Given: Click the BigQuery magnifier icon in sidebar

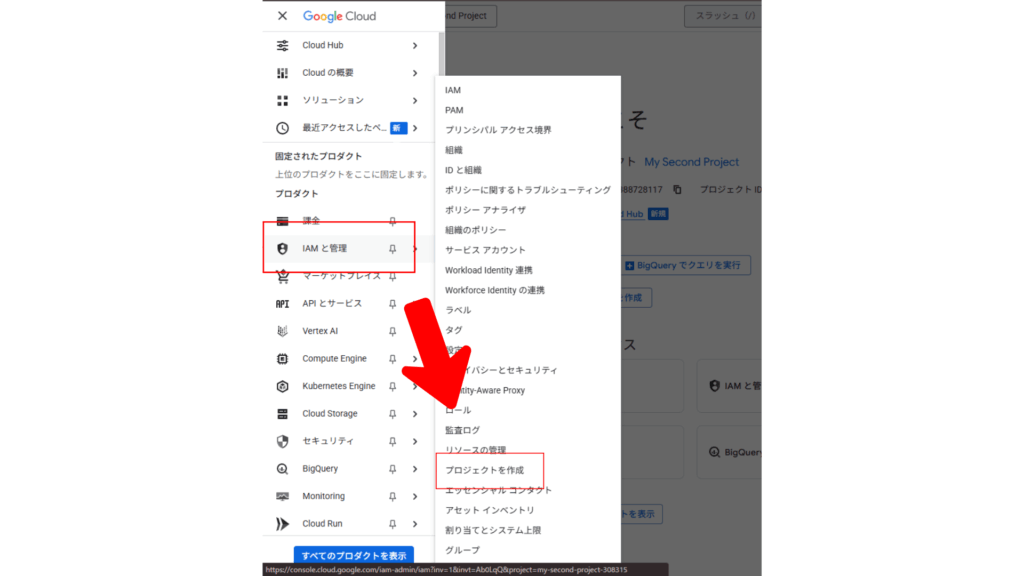Looking at the screenshot, I should pyautogui.click(x=282, y=469).
